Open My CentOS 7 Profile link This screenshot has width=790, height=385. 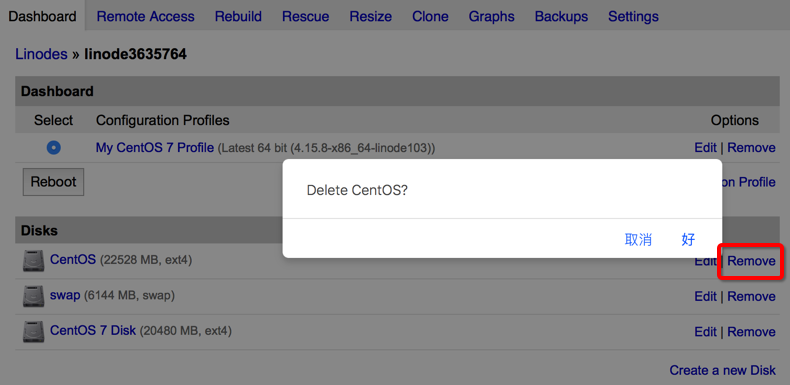(x=155, y=148)
